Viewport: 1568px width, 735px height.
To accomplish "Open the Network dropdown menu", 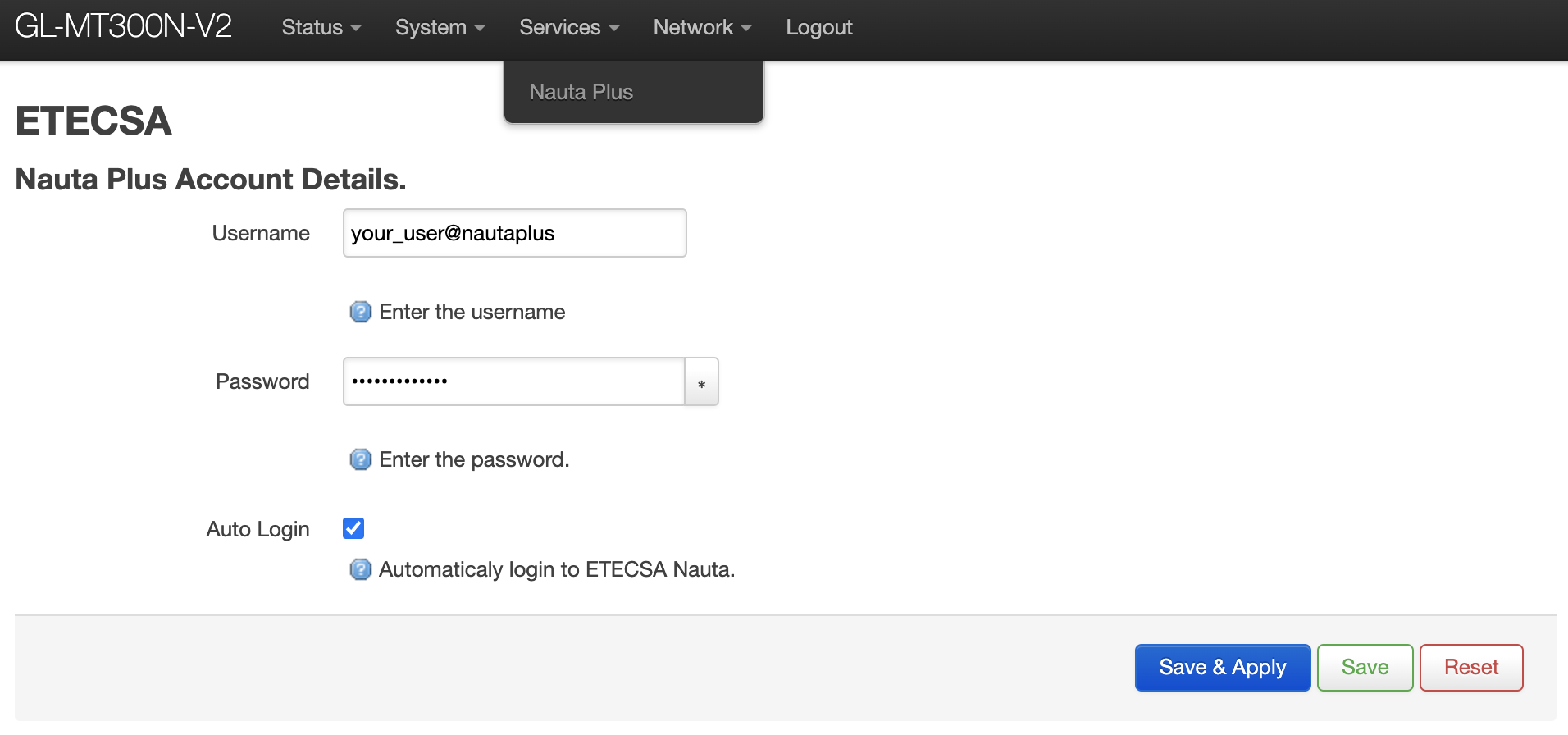I will [x=701, y=27].
